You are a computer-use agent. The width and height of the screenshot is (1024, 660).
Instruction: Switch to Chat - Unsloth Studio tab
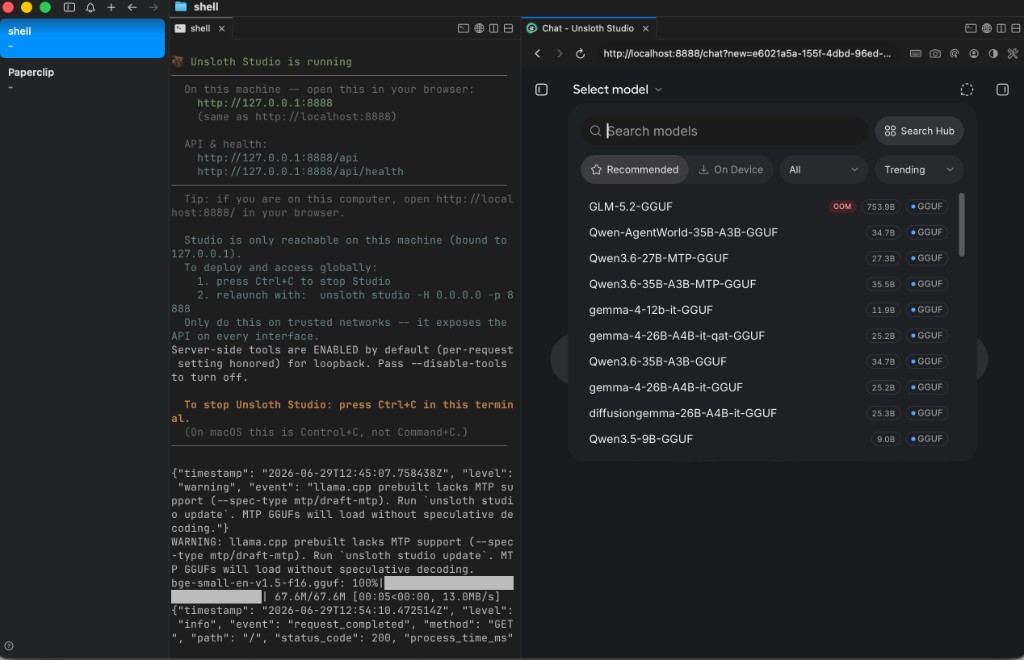pos(587,28)
